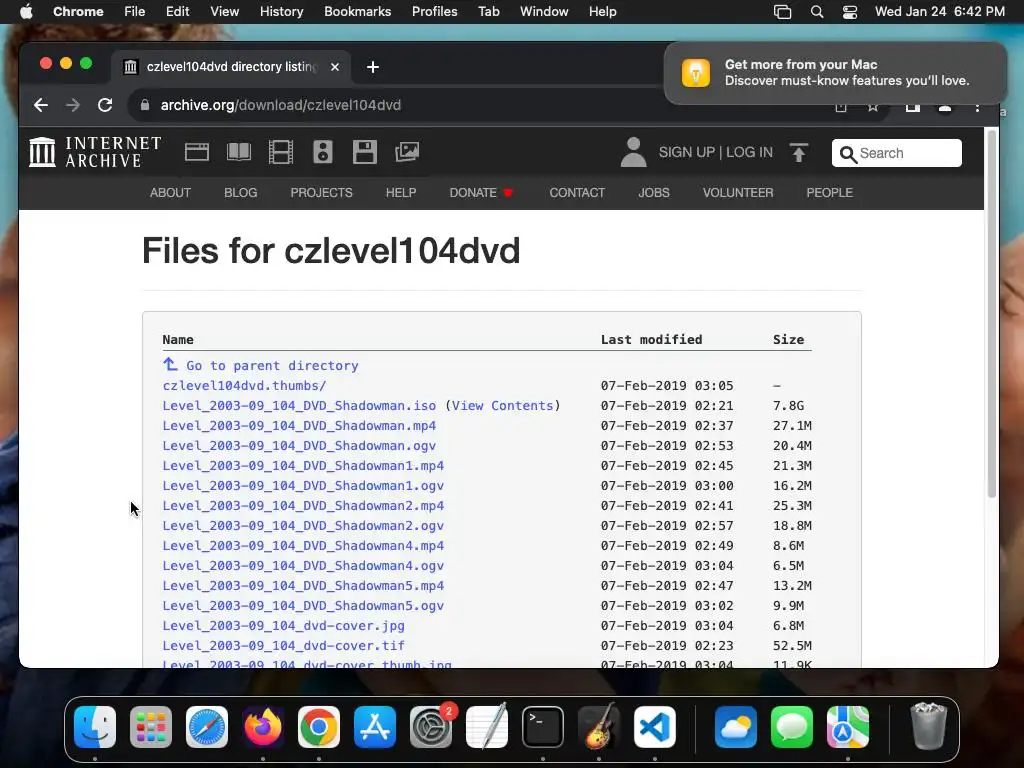Open the DONATE link
The height and width of the screenshot is (768, 1024).
481,193
